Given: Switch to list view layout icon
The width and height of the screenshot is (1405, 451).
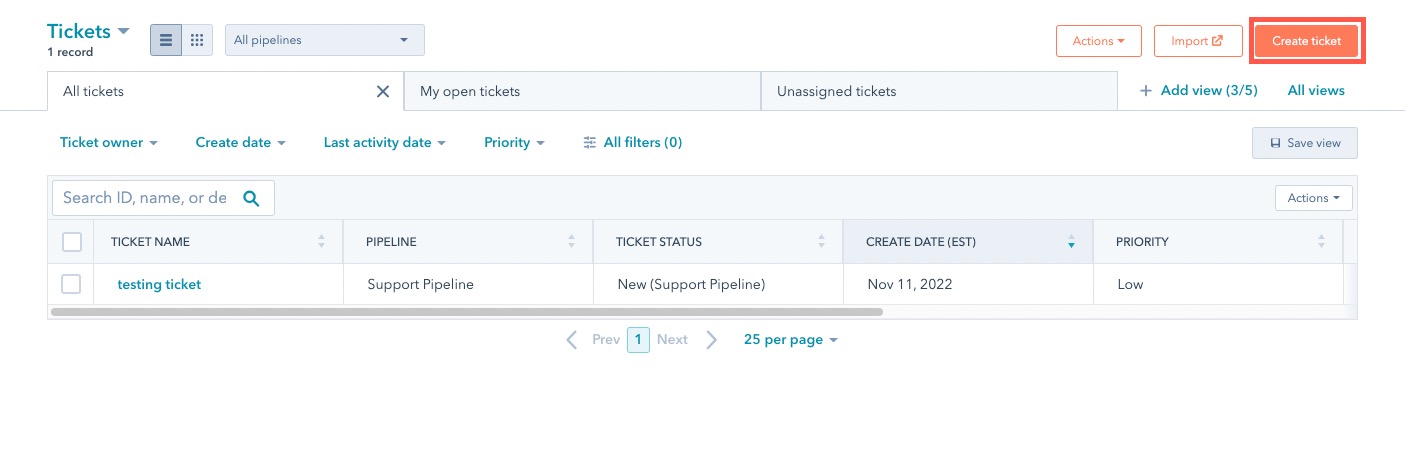Looking at the screenshot, I should click(x=166, y=40).
